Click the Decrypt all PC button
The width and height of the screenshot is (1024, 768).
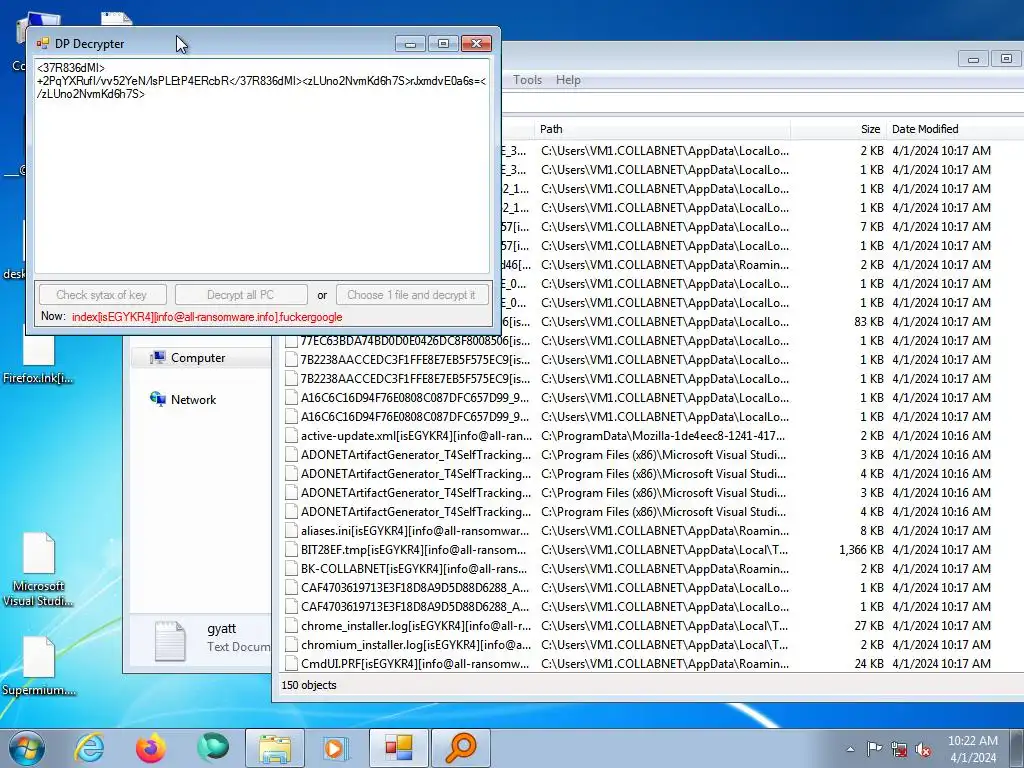pyautogui.click(x=240, y=295)
